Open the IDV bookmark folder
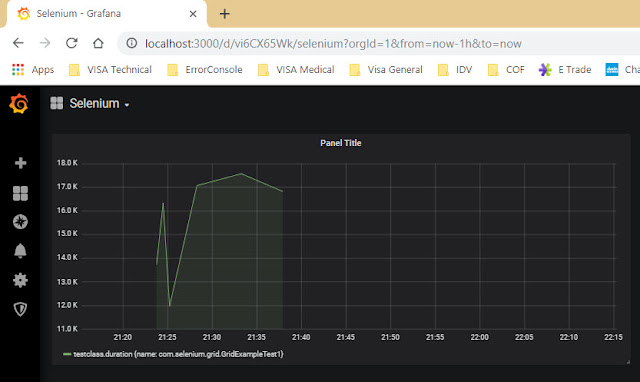 455,70
